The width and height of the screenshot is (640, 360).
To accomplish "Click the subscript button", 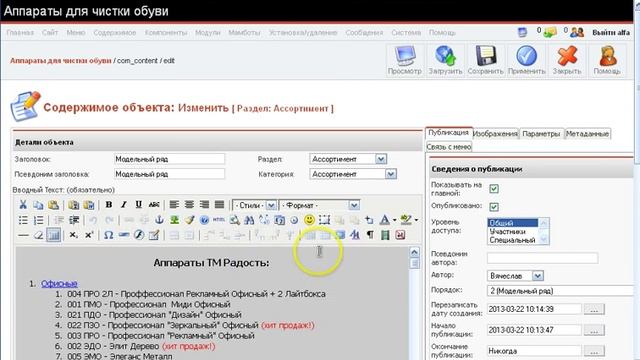I will point(73,235).
